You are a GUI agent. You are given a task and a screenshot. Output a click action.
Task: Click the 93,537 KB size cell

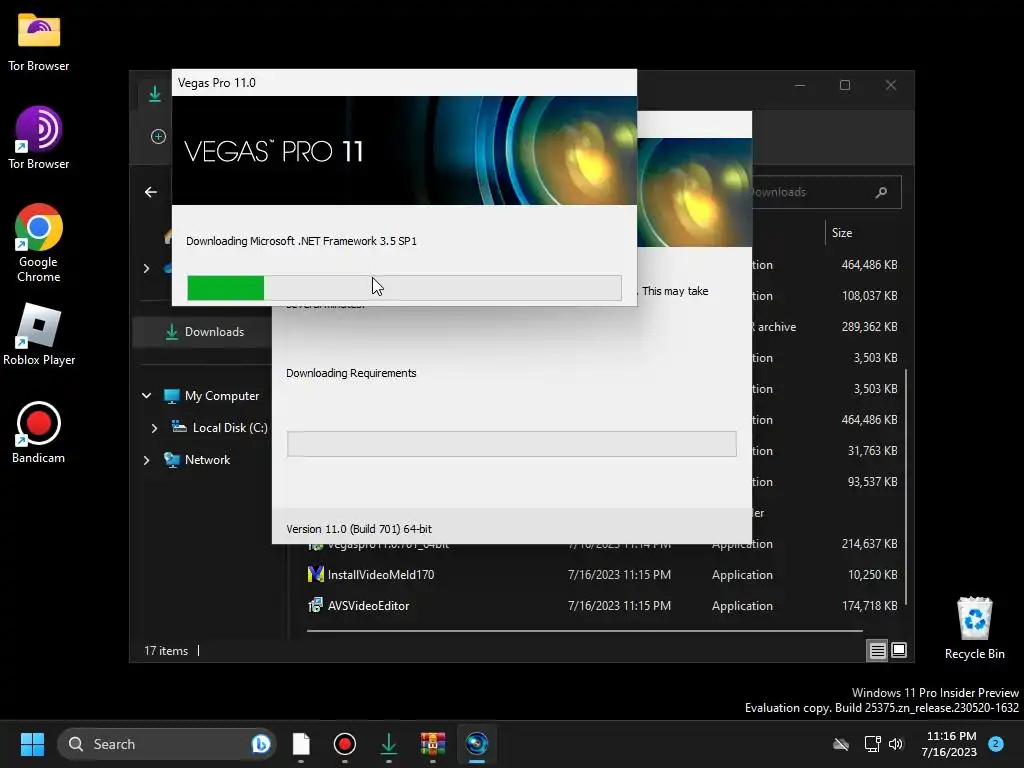tap(872, 482)
